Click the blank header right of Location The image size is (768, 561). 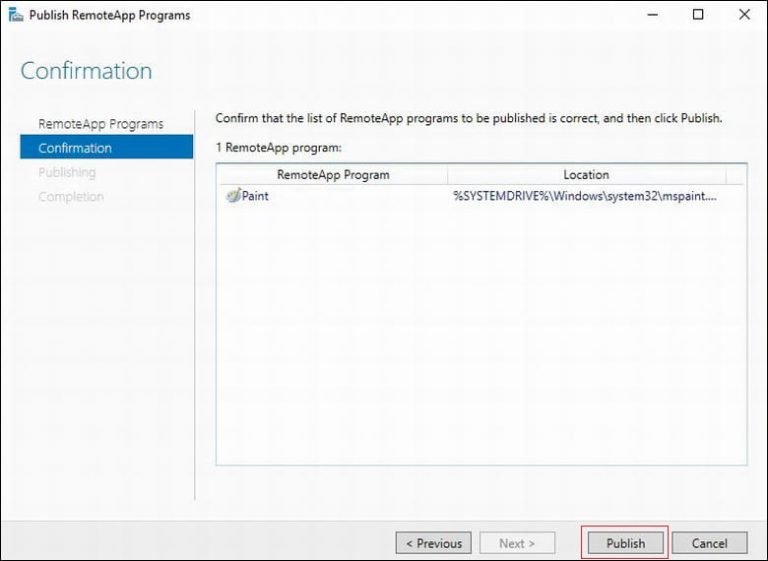point(735,175)
